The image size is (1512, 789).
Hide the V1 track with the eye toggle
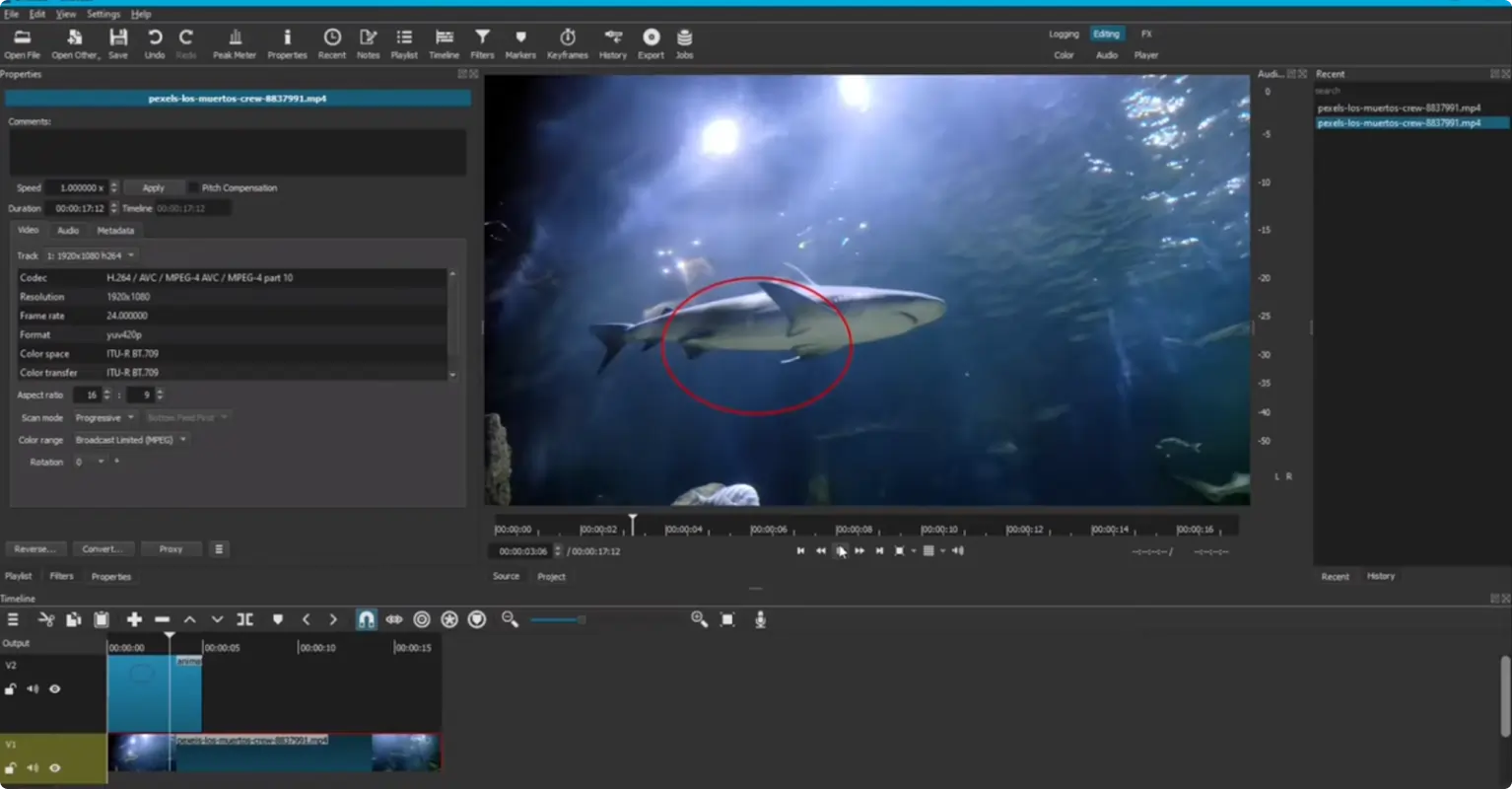click(x=54, y=767)
